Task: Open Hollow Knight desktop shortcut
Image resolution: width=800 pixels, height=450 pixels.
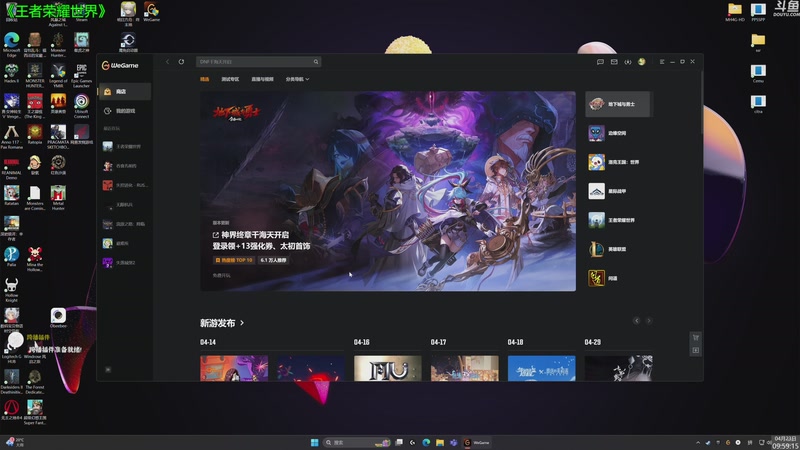Action: point(11,290)
